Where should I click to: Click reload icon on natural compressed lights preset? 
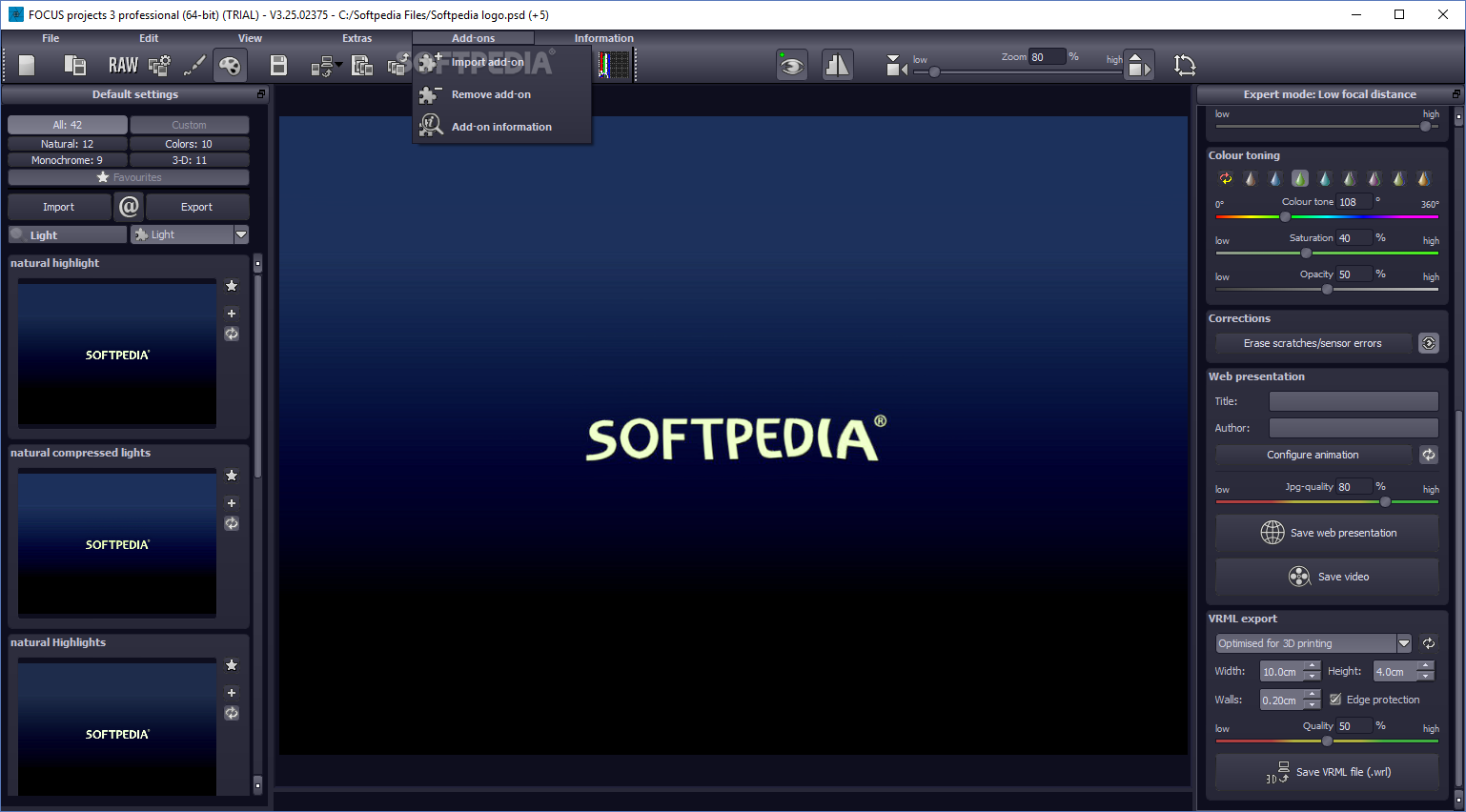(x=232, y=523)
